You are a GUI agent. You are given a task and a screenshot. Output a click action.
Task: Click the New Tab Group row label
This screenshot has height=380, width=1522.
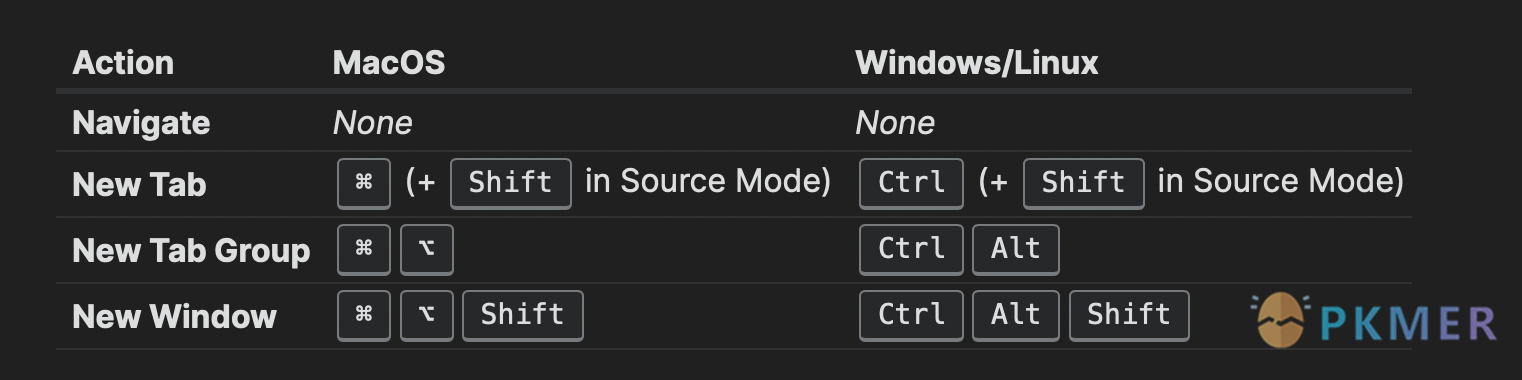click(191, 250)
